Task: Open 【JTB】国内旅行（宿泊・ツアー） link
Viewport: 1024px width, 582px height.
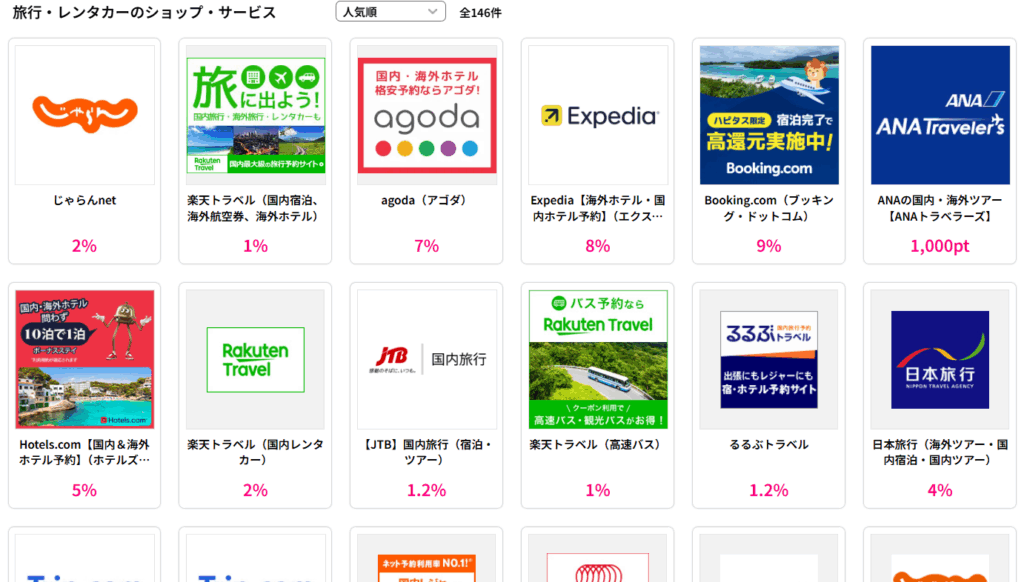Action: click(426, 452)
